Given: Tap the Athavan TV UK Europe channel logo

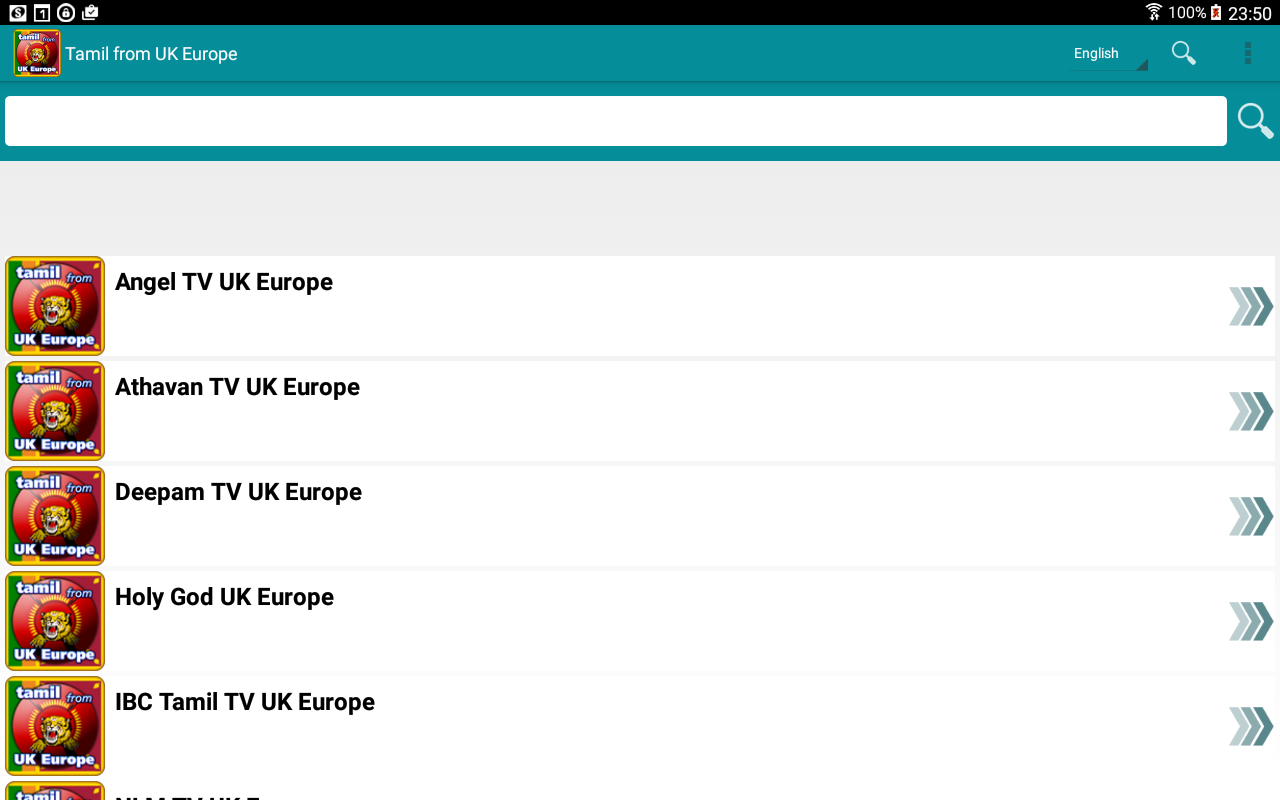Looking at the screenshot, I should tap(55, 411).
